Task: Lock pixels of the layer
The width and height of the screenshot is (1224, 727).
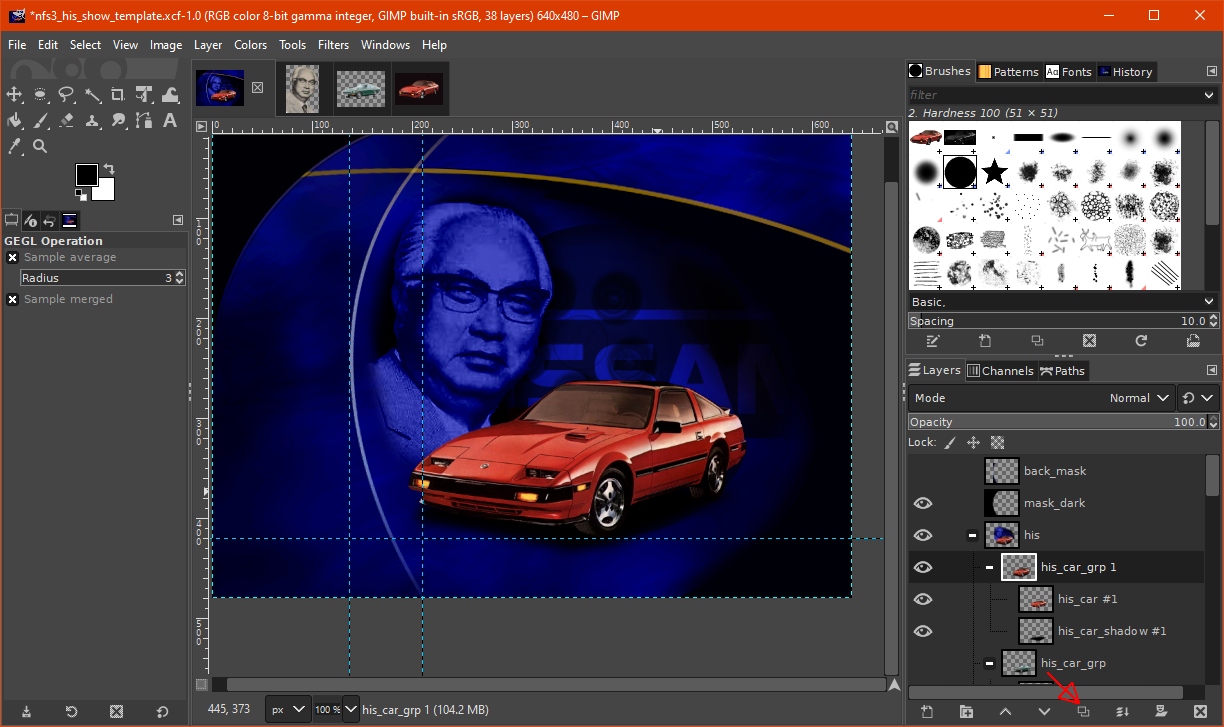Action: pyautogui.click(x=950, y=442)
